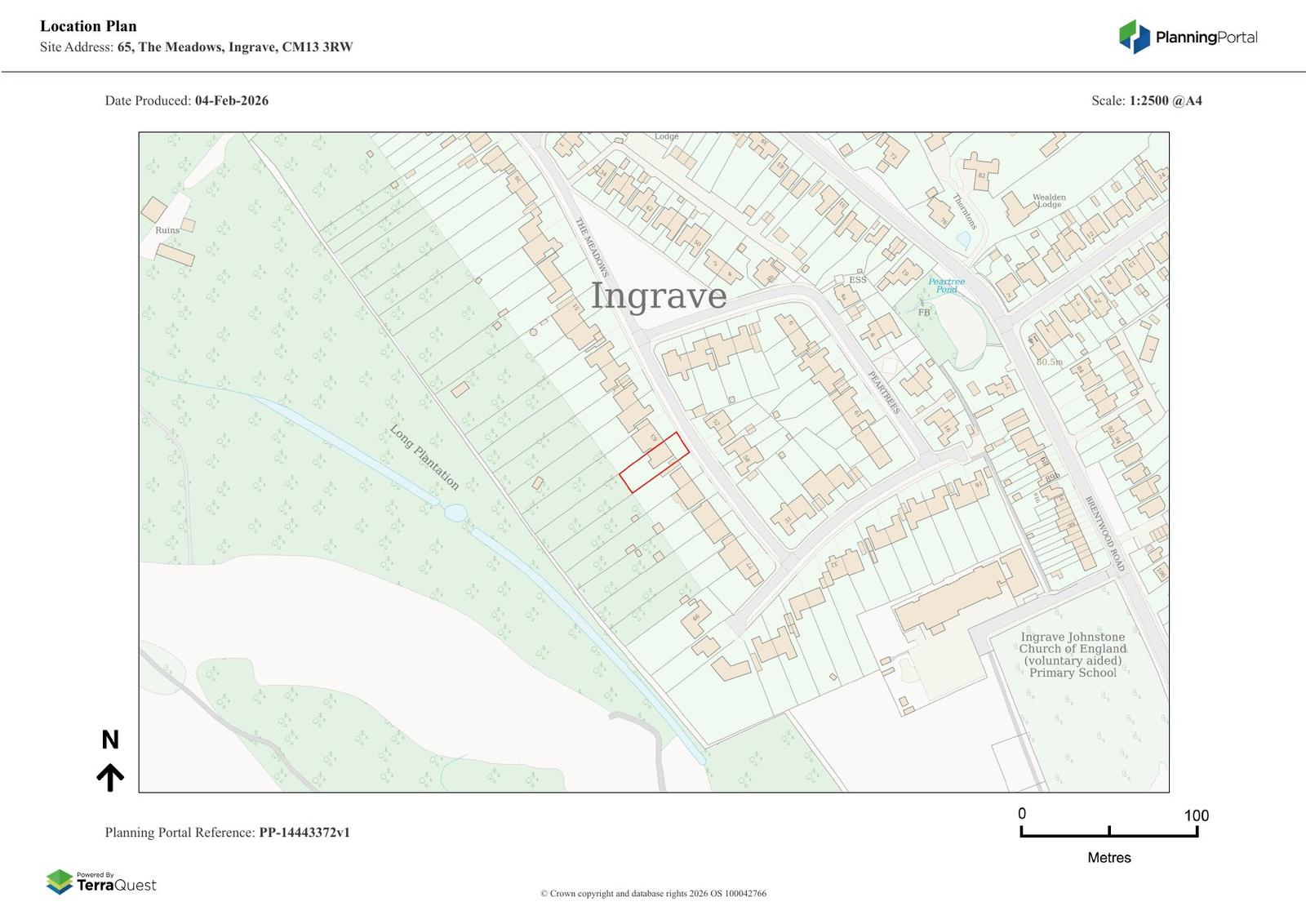Click the red site boundary outline
This screenshot has width=1306, height=924.
[x=654, y=462]
